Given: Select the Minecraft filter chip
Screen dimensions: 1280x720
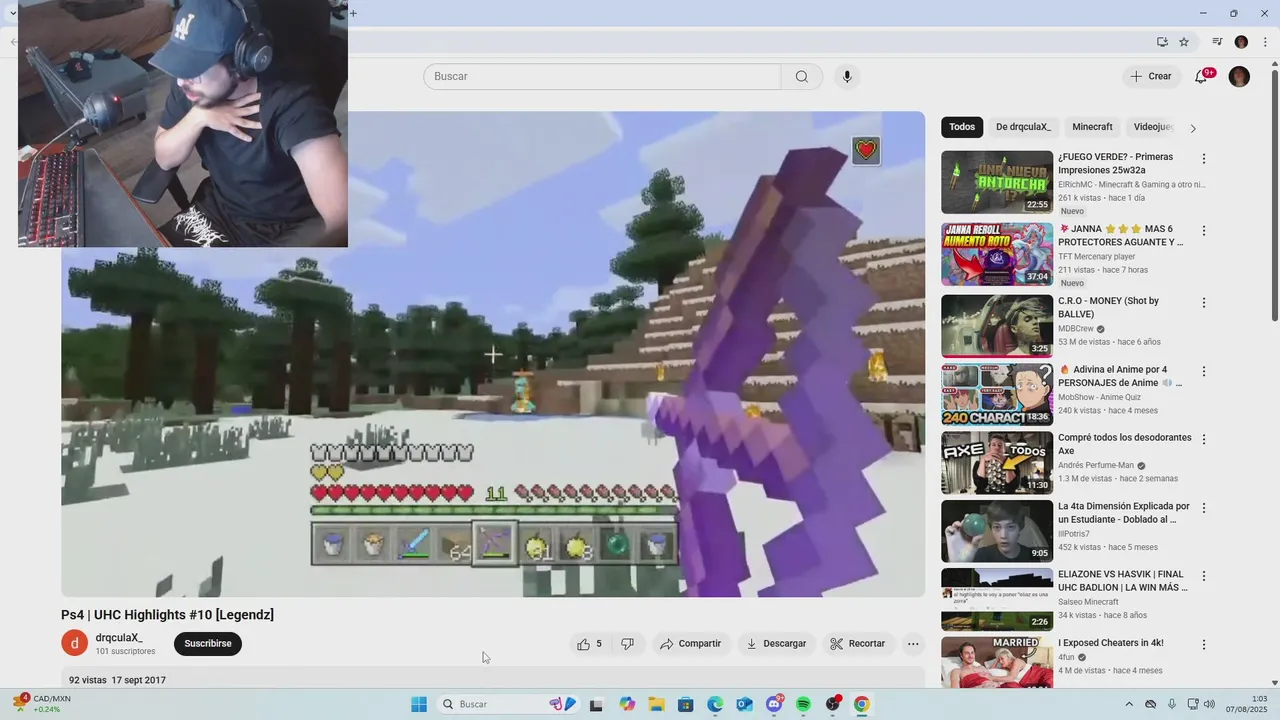Looking at the screenshot, I should click(1092, 127).
